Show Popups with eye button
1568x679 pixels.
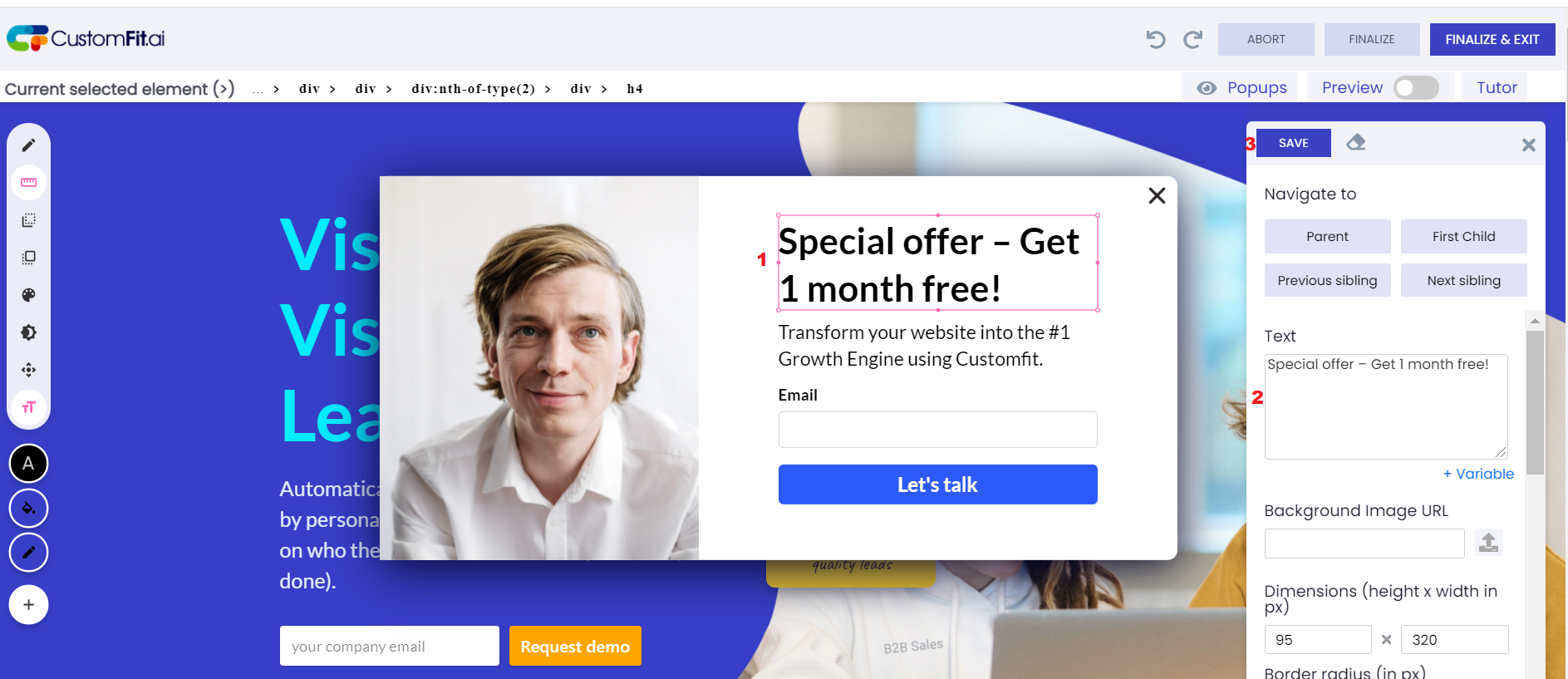pyautogui.click(x=1241, y=87)
